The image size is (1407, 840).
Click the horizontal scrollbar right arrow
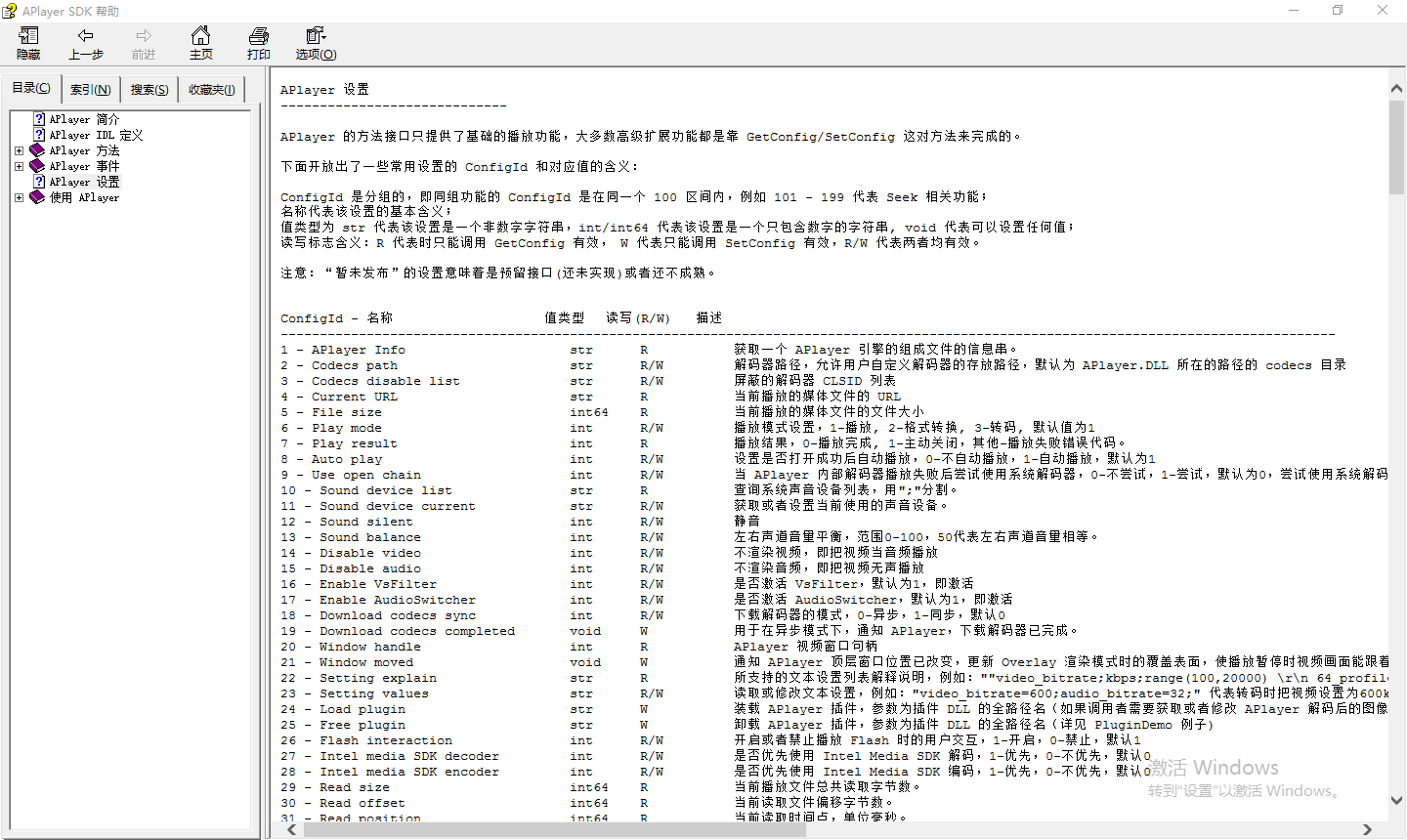pos(1367,829)
